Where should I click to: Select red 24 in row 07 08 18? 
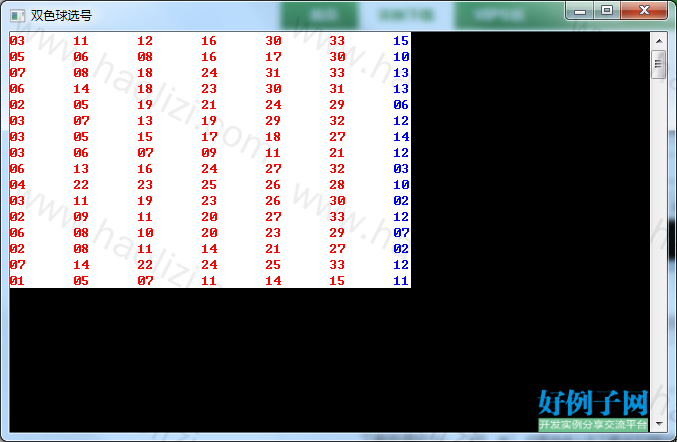tap(209, 73)
